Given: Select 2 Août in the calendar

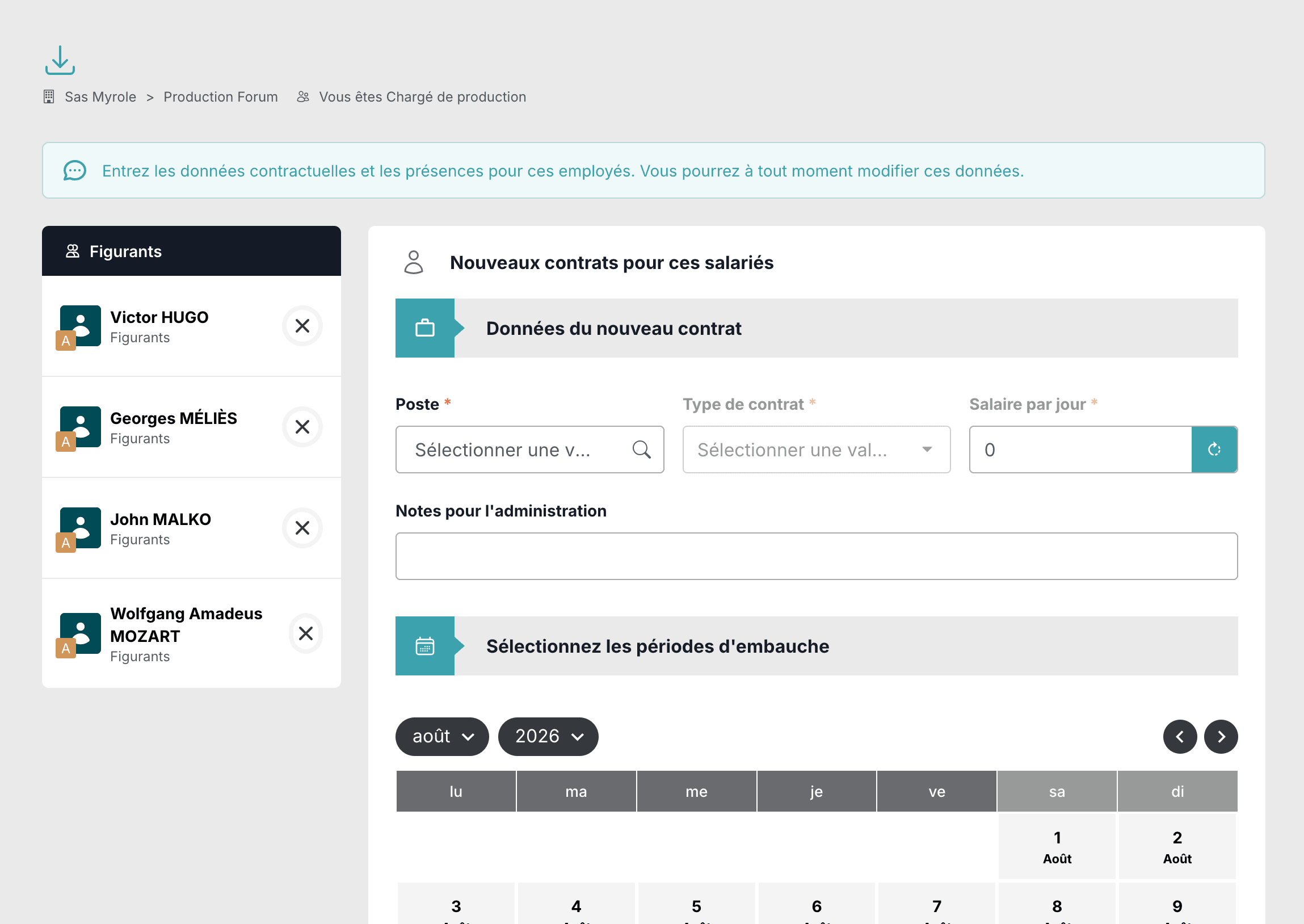Looking at the screenshot, I should pos(1177,847).
